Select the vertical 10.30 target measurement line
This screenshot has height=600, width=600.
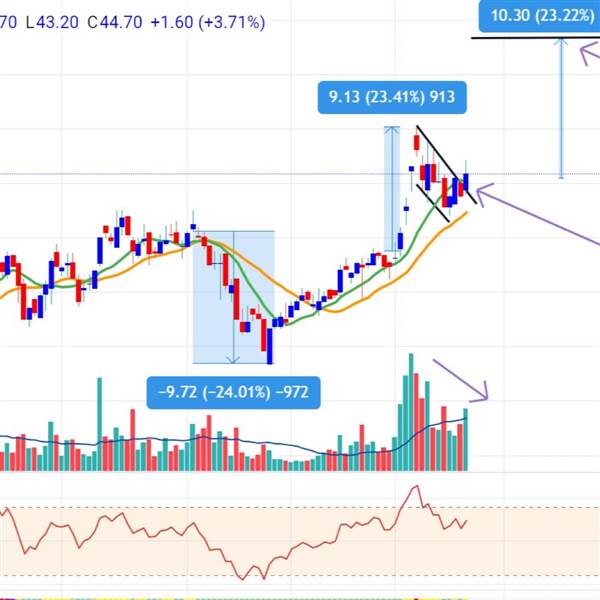[x=561, y=108]
